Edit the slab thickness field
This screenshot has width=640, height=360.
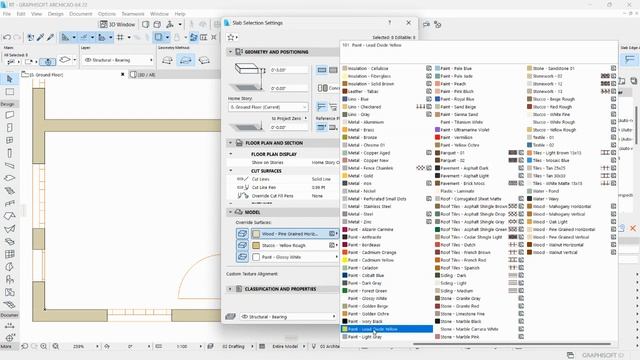coord(289,70)
